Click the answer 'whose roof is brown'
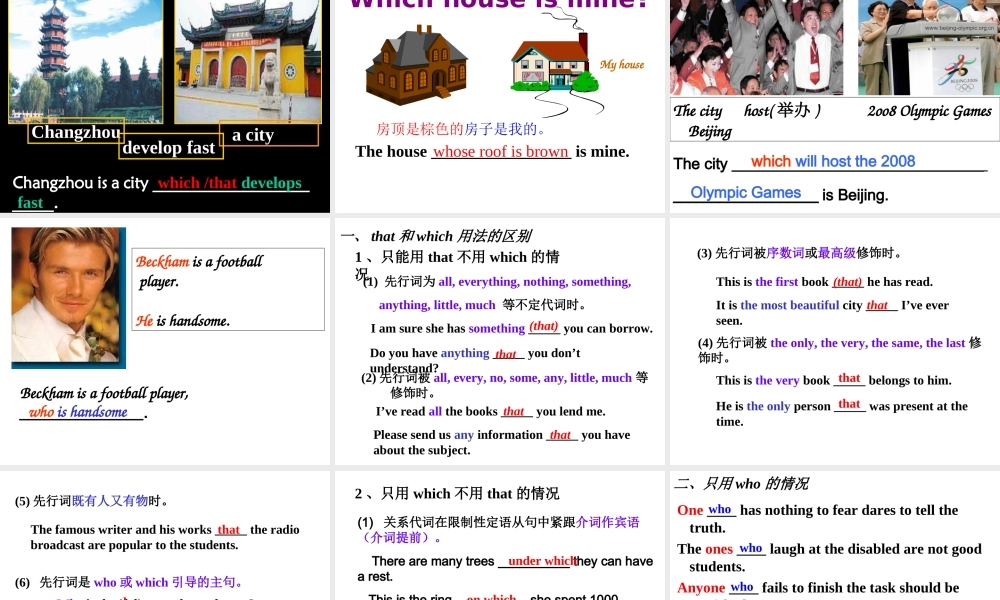The width and height of the screenshot is (1000, 600). 501,152
